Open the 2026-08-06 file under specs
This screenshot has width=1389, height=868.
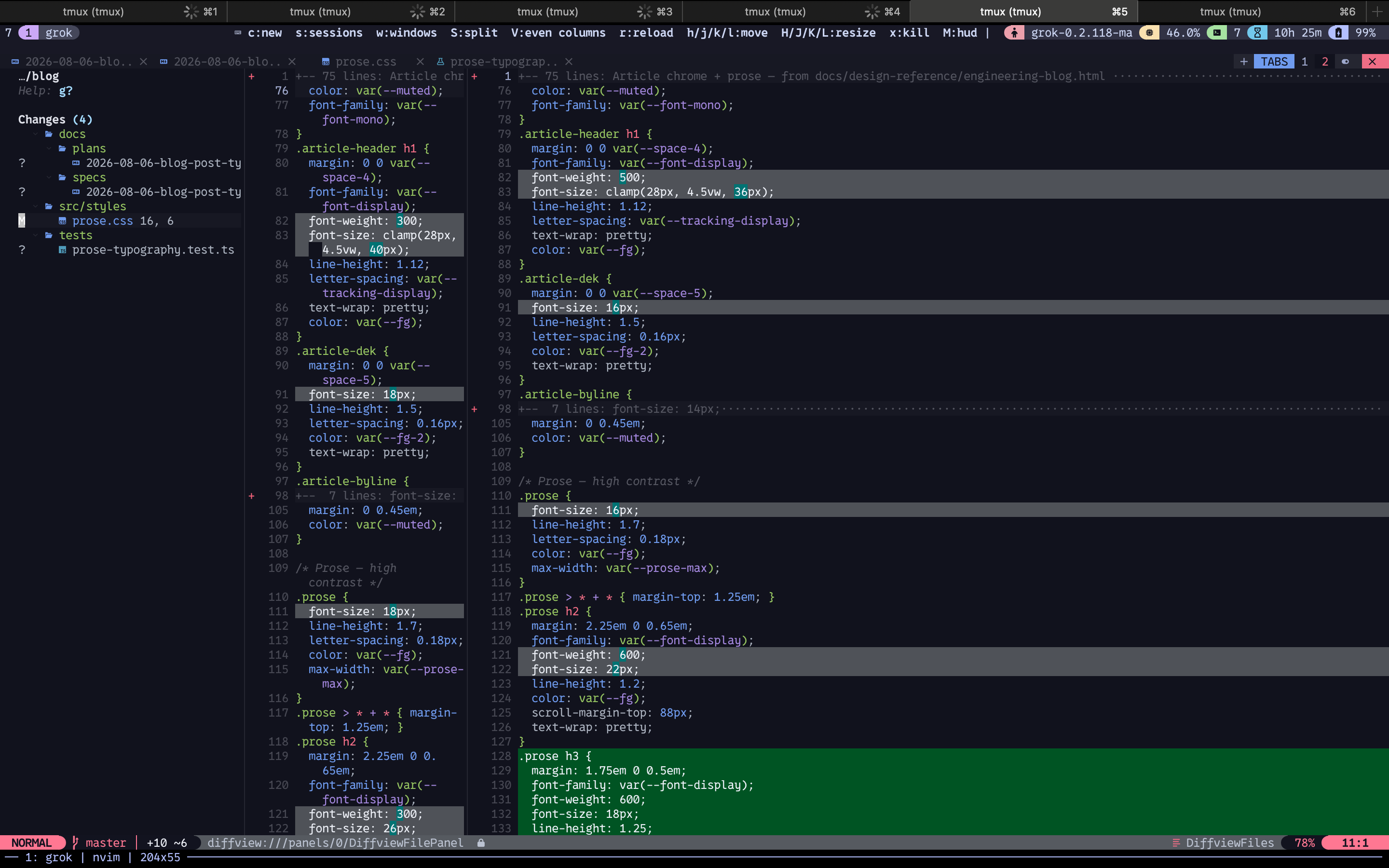click(163, 192)
